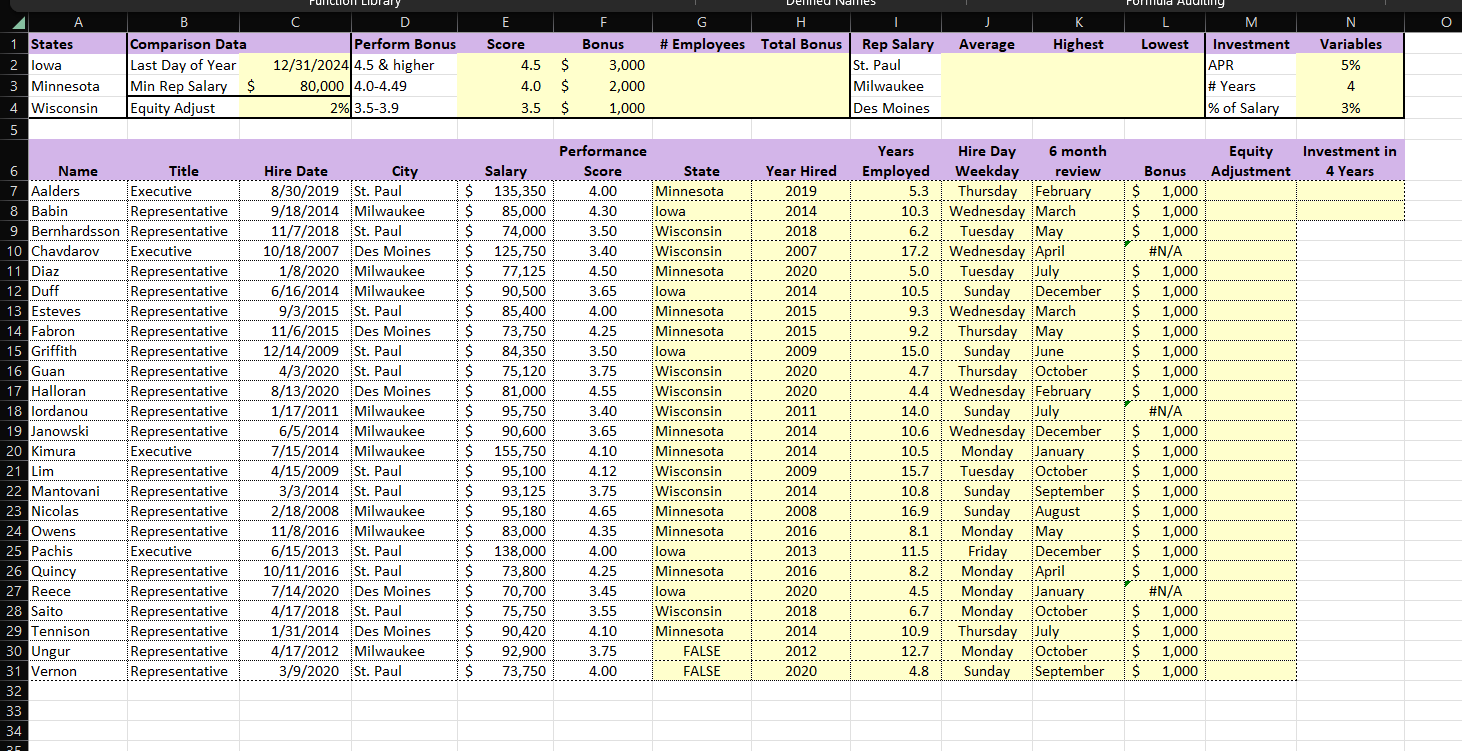Select the 17.2 years employed cell

click(x=896, y=251)
